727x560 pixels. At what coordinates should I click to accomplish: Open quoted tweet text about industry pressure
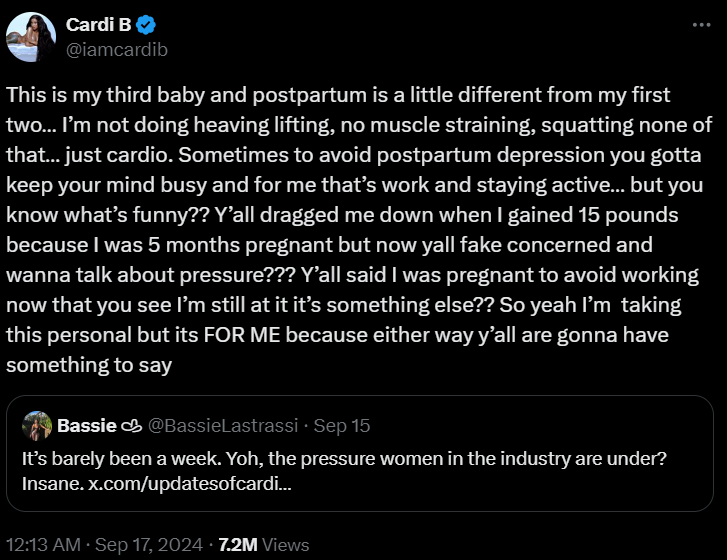point(344,458)
